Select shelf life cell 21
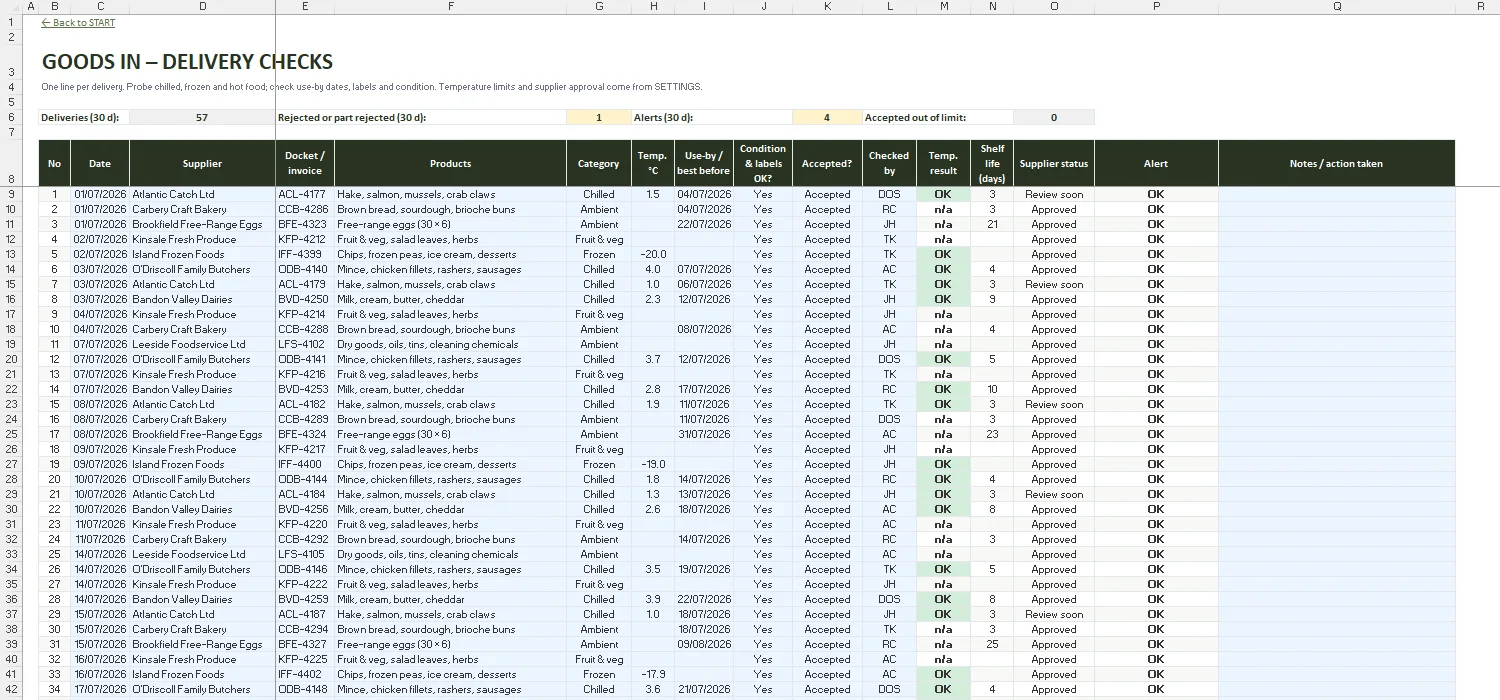This screenshot has width=1500, height=700. [x=992, y=224]
